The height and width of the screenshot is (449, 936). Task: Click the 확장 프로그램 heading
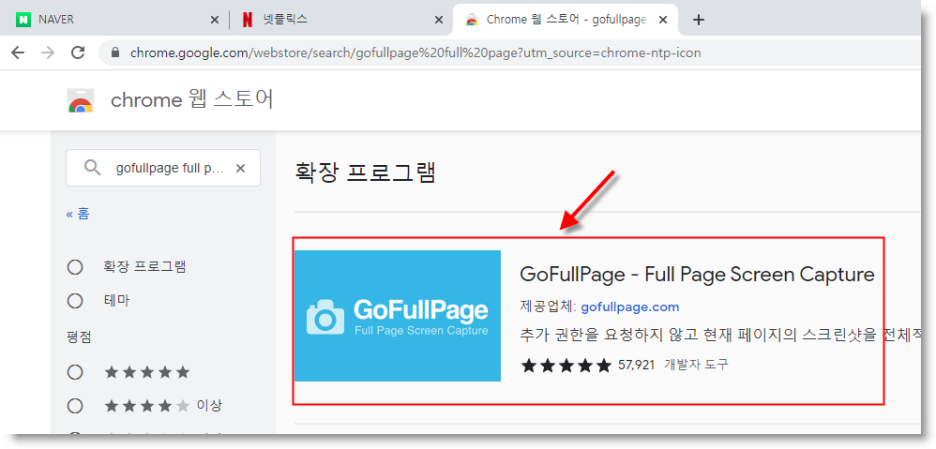pyautogui.click(x=366, y=173)
